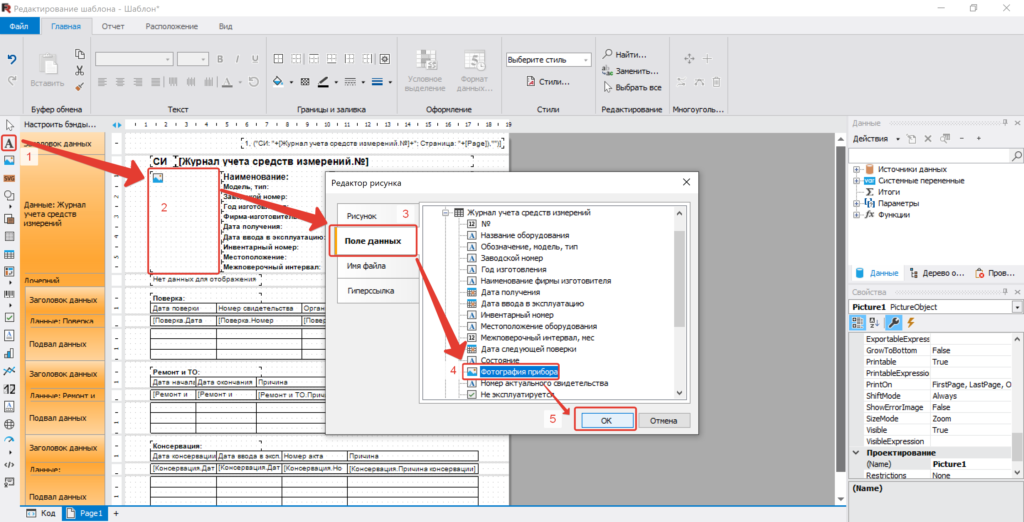Click the Cut scissors icon
The width and height of the screenshot is (1024, 522).
point(79,70)
